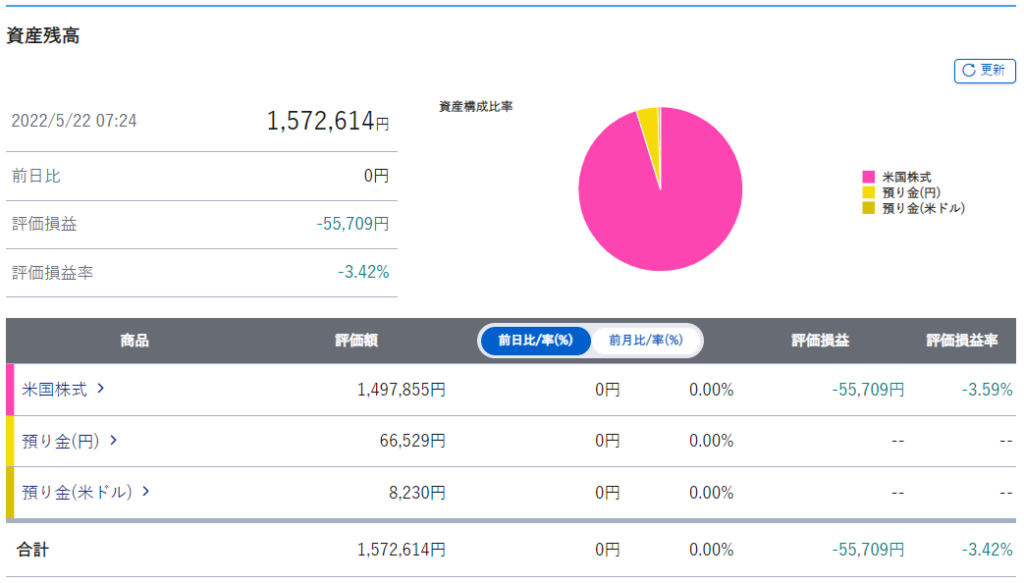Viewport: 1024px width, 583px height.
Task: Click the pink 米国株式 legend swatch
Action: coord(868,177)
